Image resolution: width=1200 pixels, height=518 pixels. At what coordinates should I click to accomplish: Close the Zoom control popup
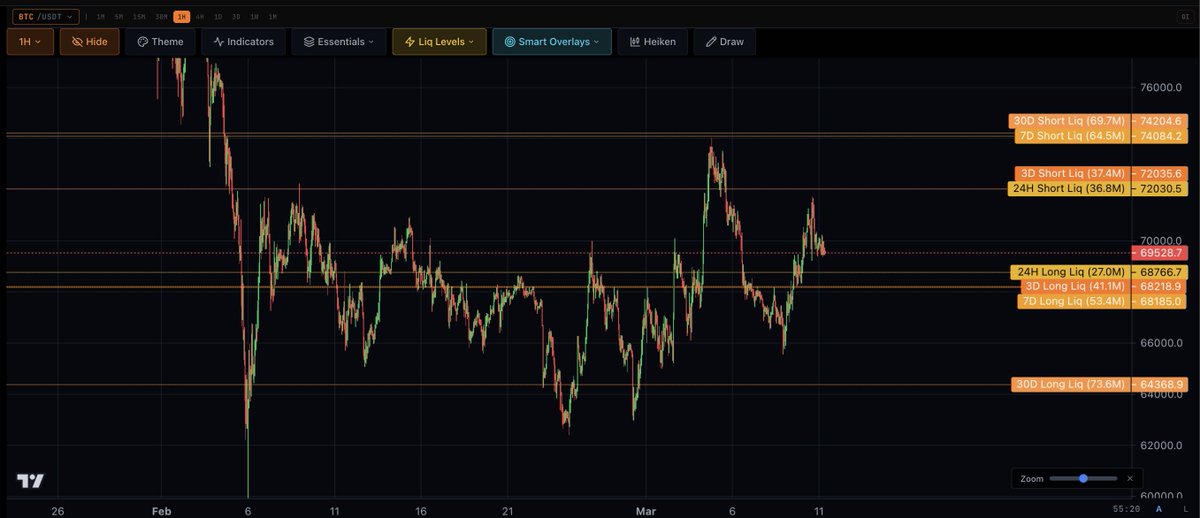pos(1130,478)
